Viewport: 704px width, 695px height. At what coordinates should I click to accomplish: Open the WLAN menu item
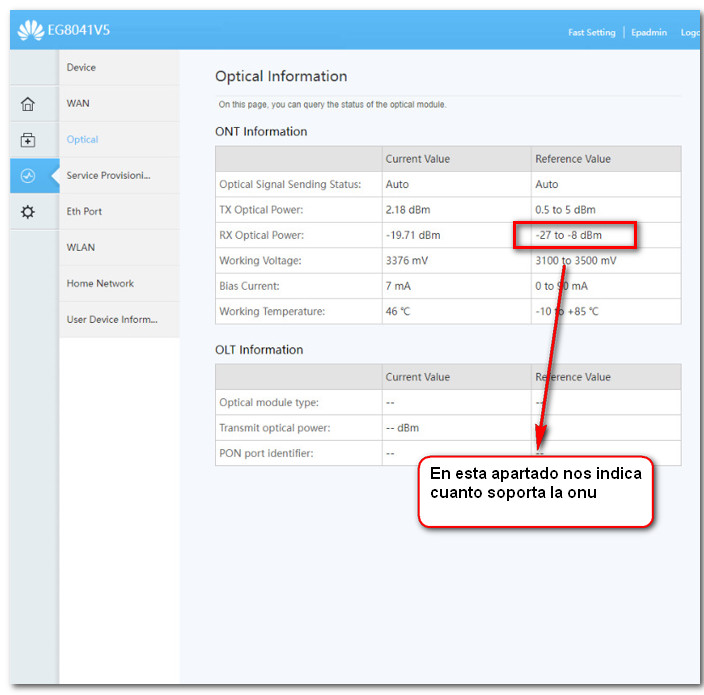tap(81, 247)
